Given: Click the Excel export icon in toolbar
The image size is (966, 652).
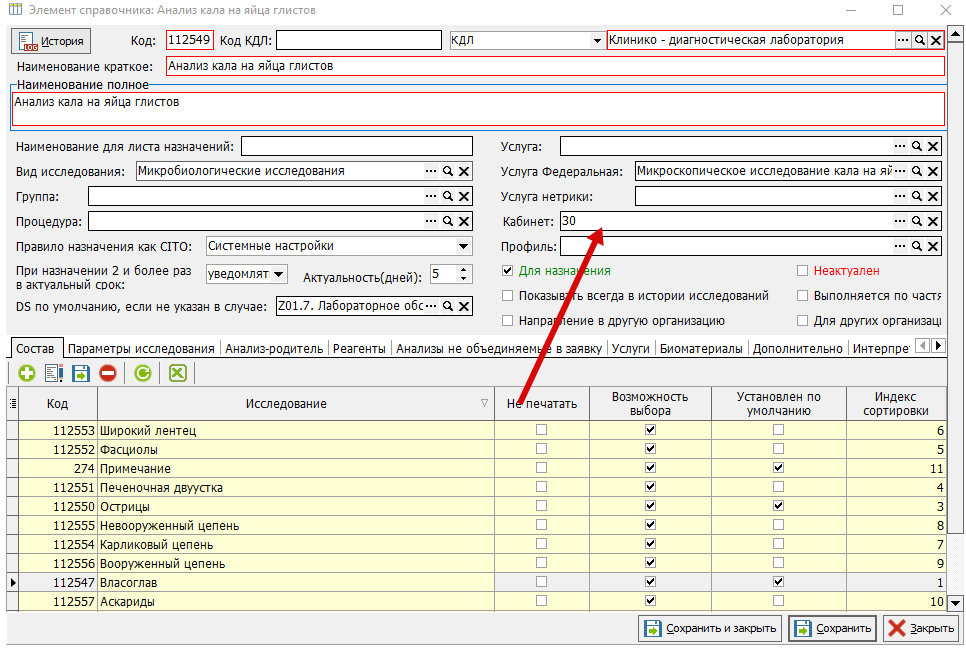Looking at the screenshot, I should click(178, 373).
